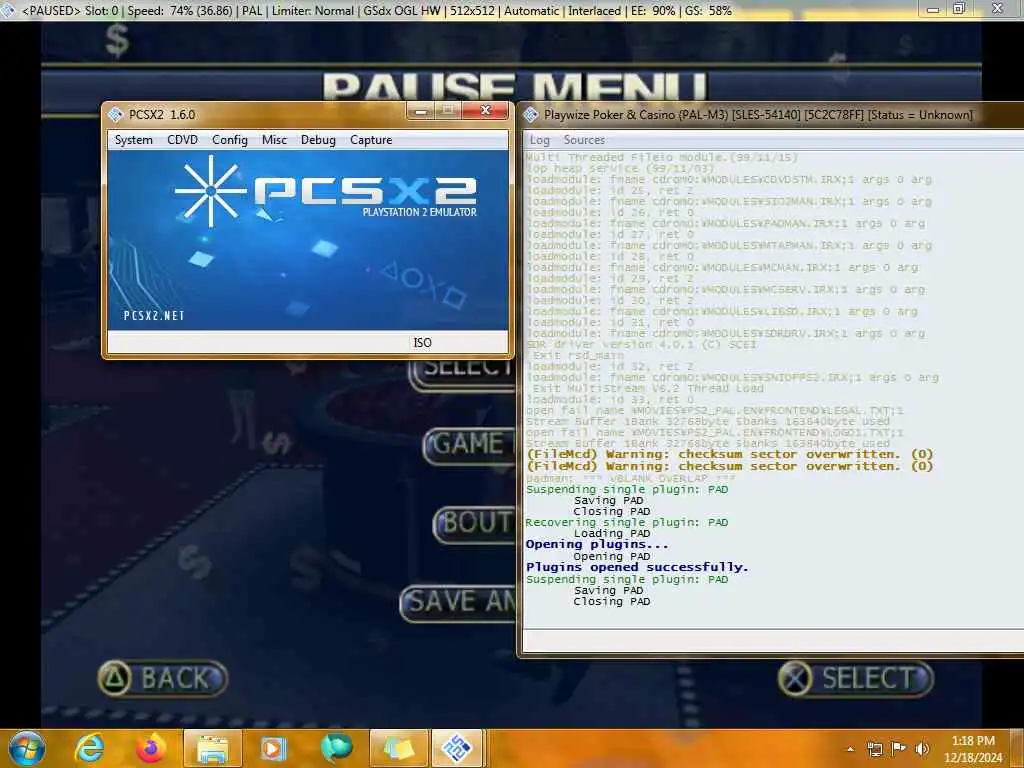Image resolution: width=1024 pixels, height=768 pixels.
Task: Click the console window title bar icon
Action: [530, 115]
